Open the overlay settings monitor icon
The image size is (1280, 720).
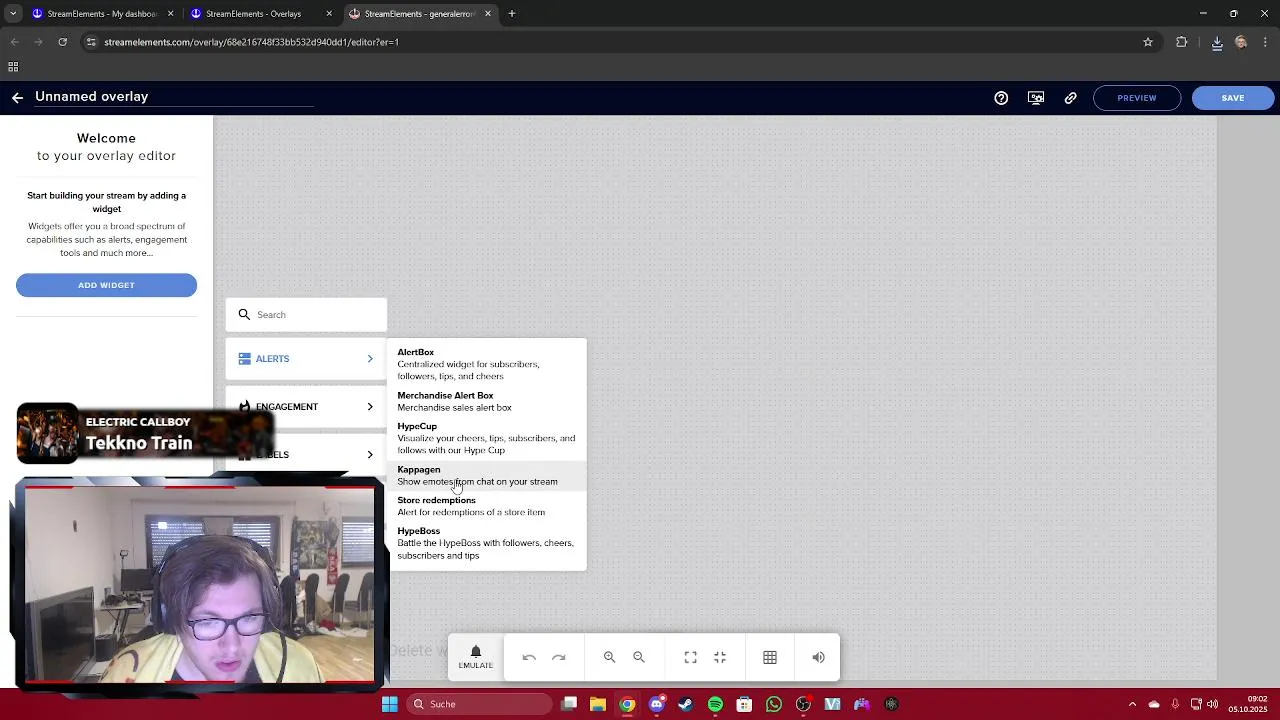(x=1036, y=98)
